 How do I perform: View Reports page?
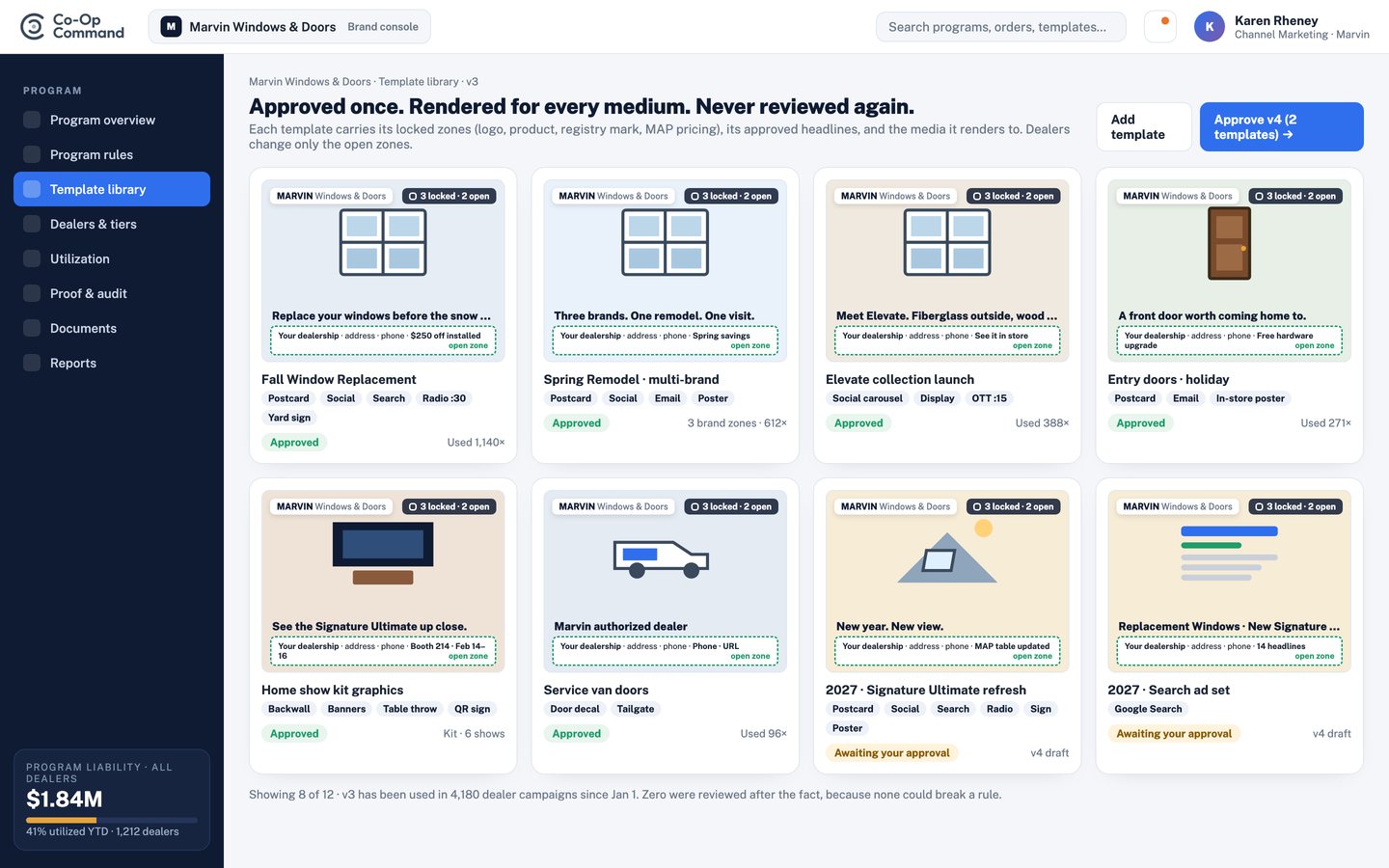tap(112, 363)
